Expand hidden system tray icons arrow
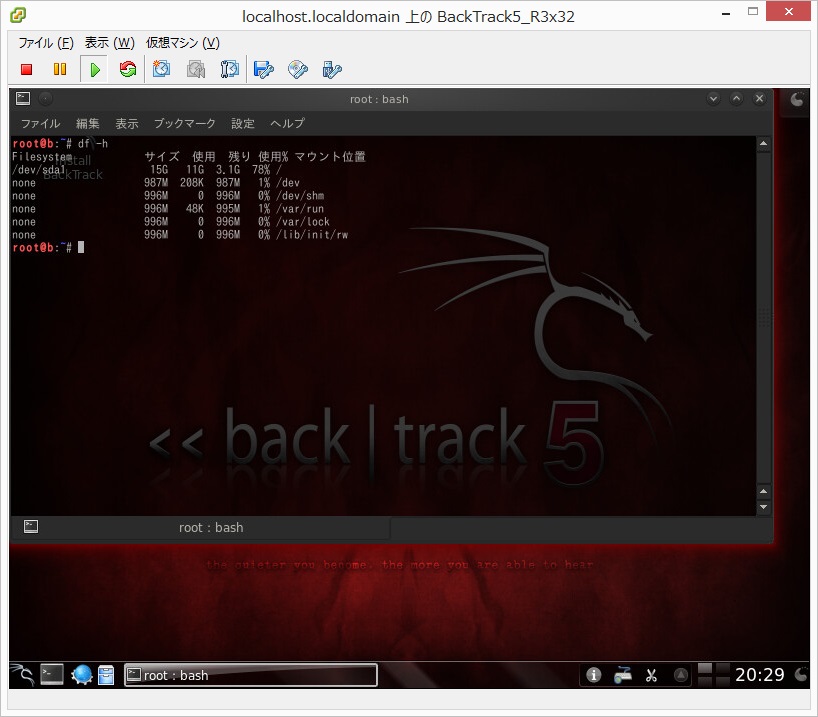The height and width of the screenshot is (717, 818). (x=680, y=675)
